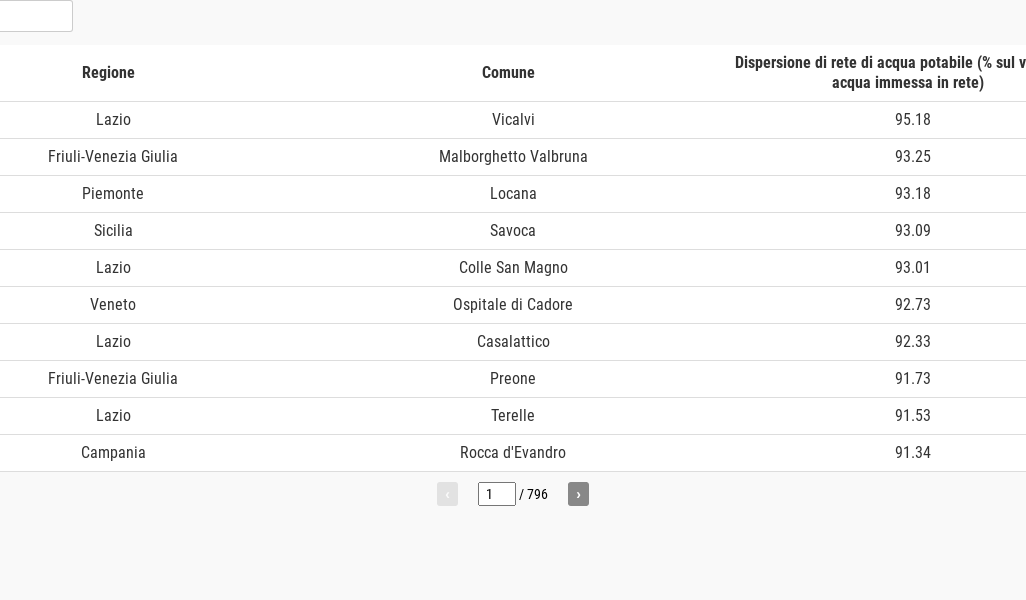Select the Malborghetto Valbruna cell
Screen dimensions: 1026x600
coord(513,157)
